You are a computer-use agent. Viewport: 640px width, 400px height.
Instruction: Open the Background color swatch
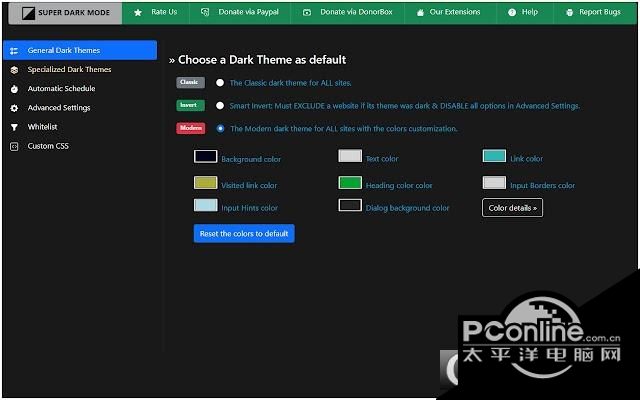[205, 156]
